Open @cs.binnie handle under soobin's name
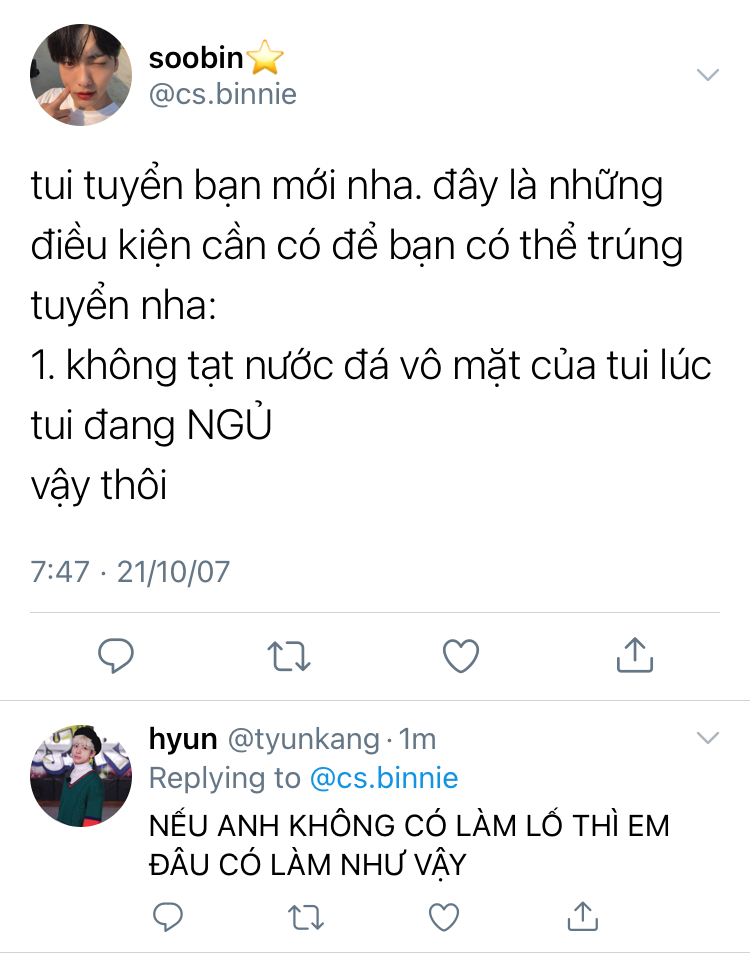 click(x=222, y=94)
